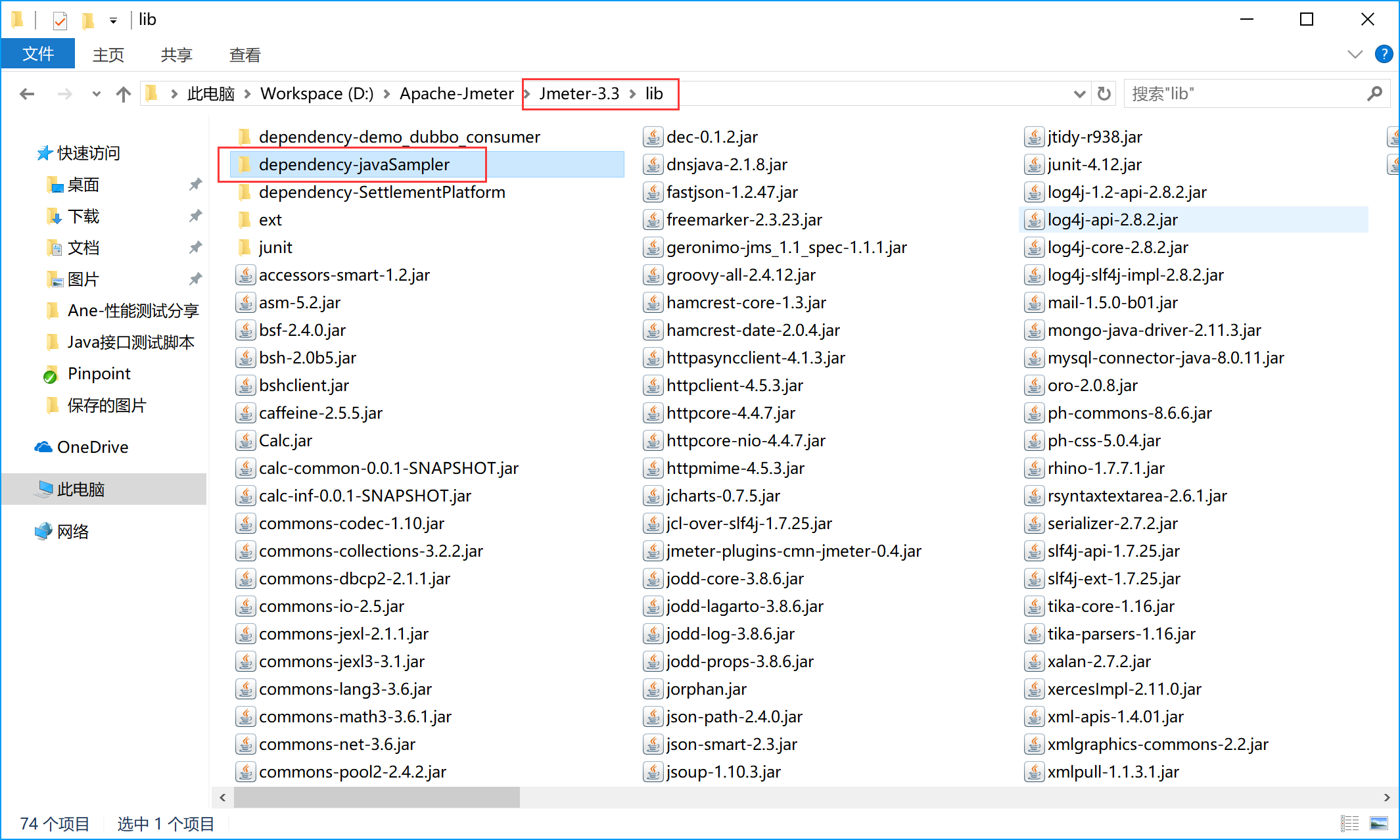The width and height of the screenshot is (1400, 840).
Task: Click the Back navigation arrow
Action: [x=27, y=94]
